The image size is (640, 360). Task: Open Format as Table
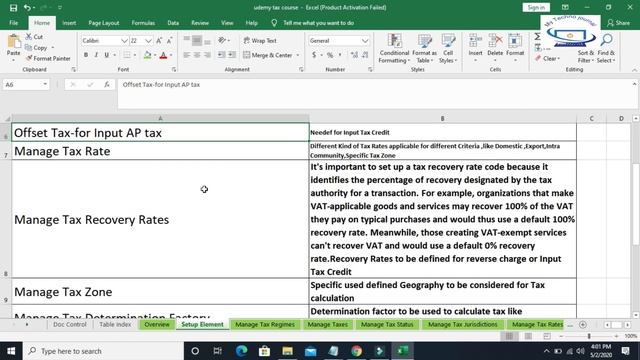[x=424, y=49]
